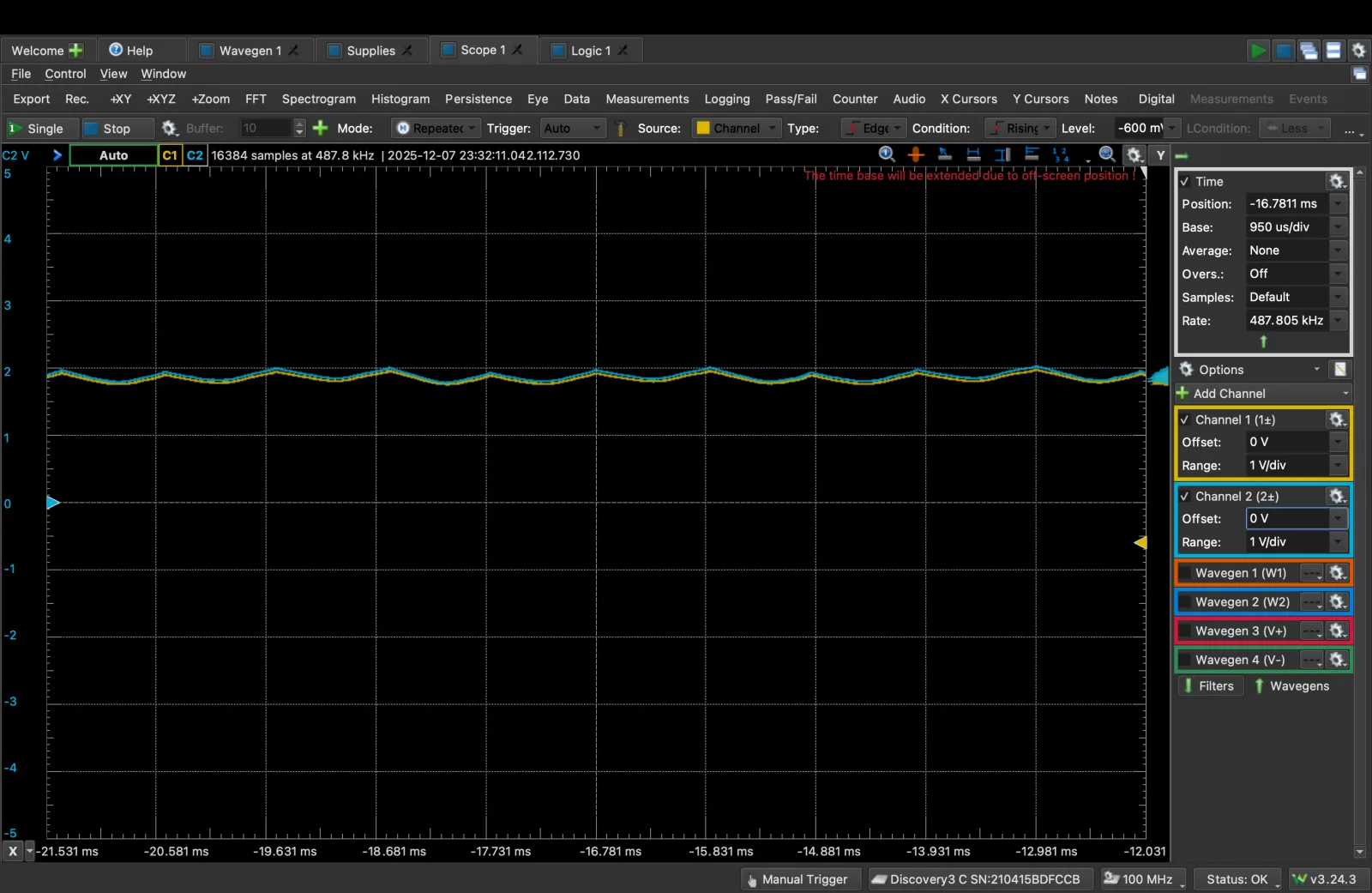
Task: Click the trigger Level field showing -600 mV
Action: click(1140, 128)
